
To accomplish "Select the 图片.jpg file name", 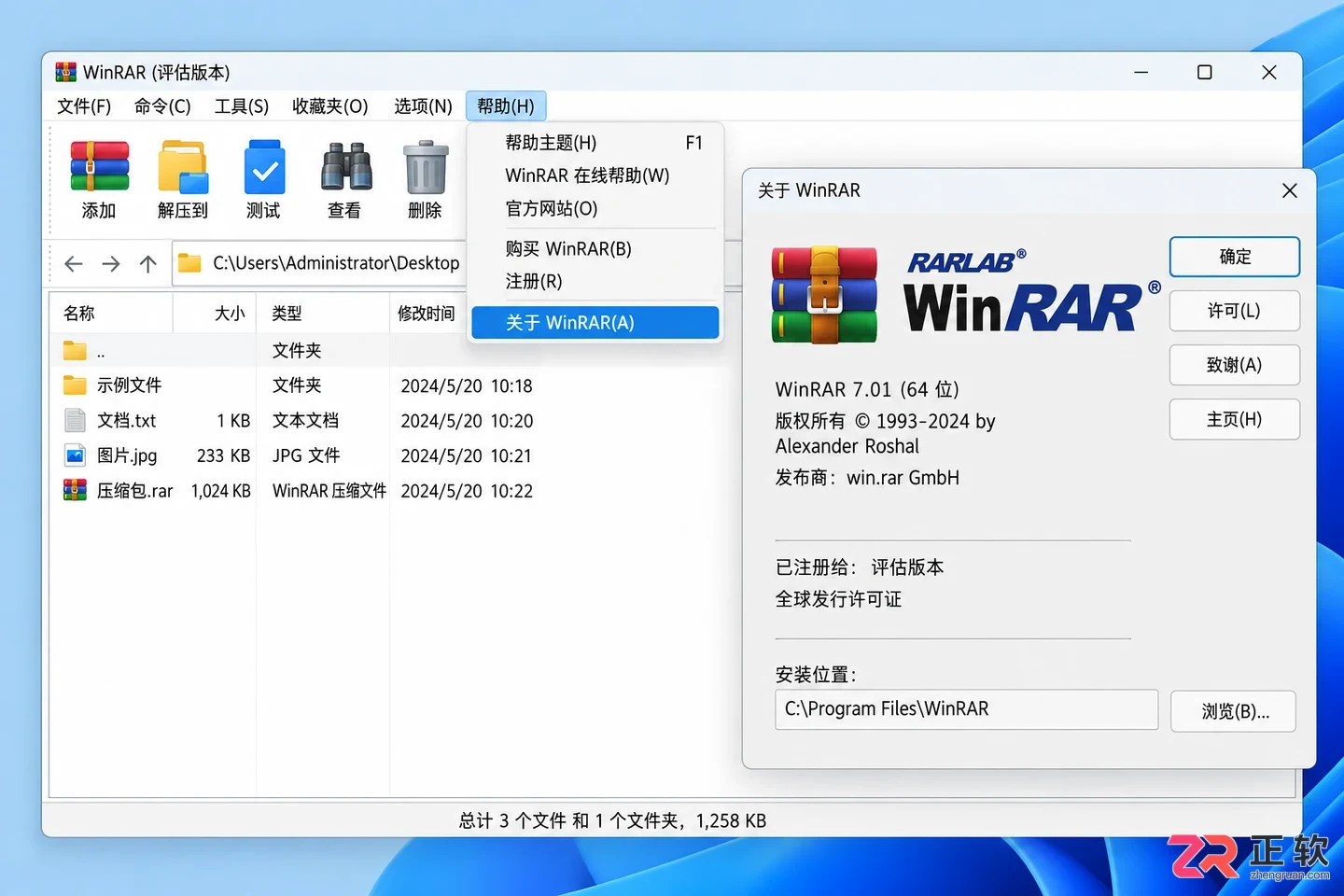I will pyautogui.click(x=127, y=455).
